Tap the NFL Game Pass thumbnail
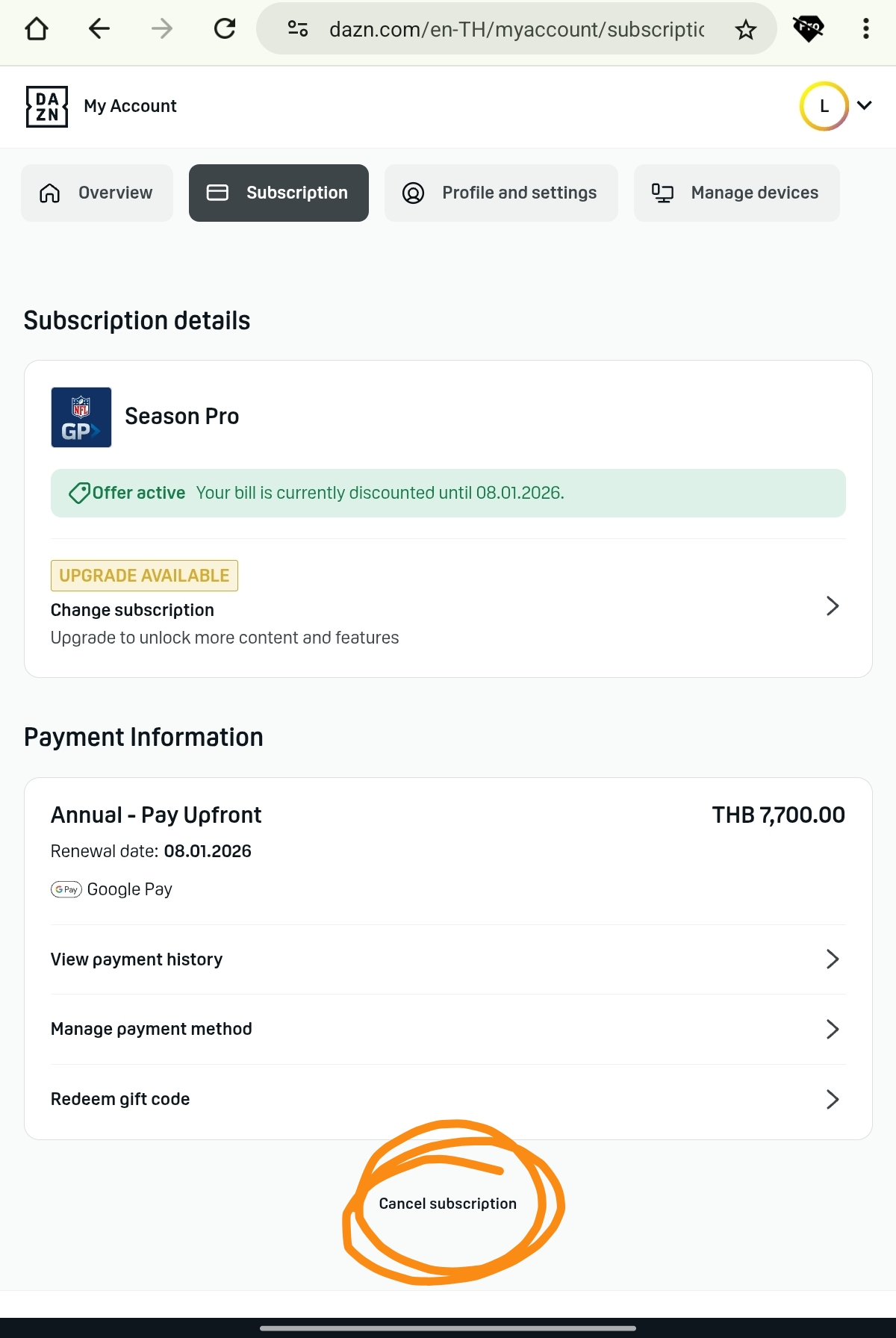The height and width of the screenshot is (1338, 896). 81,417
